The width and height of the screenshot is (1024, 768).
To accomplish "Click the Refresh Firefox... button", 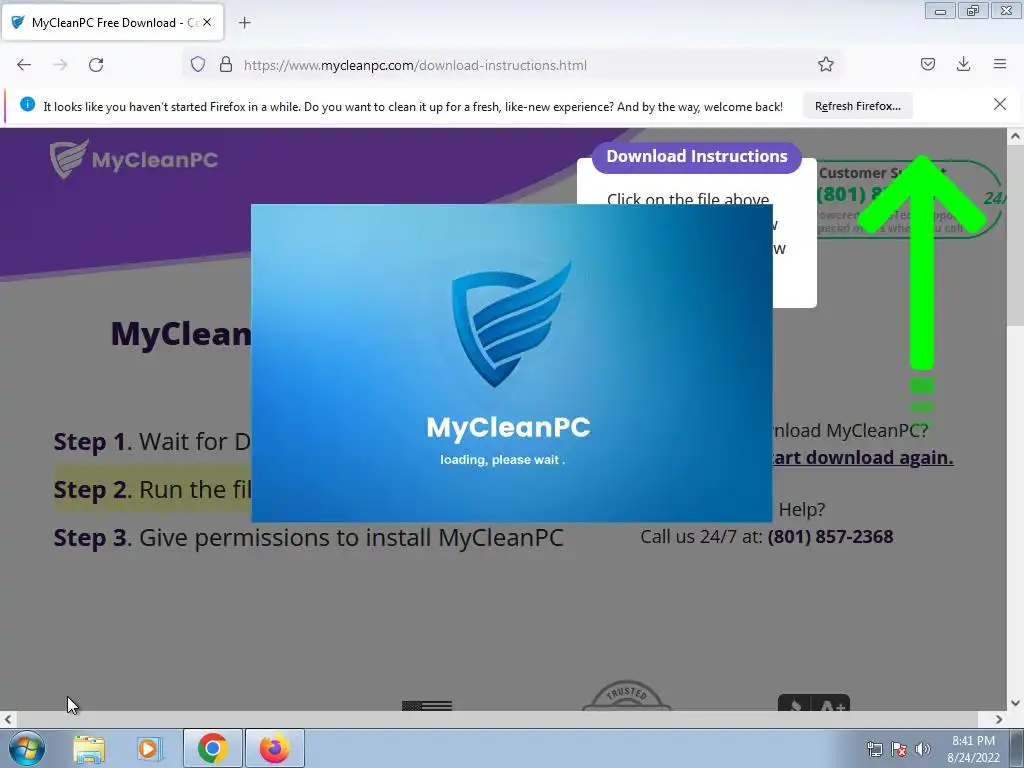I will [857, 106].
